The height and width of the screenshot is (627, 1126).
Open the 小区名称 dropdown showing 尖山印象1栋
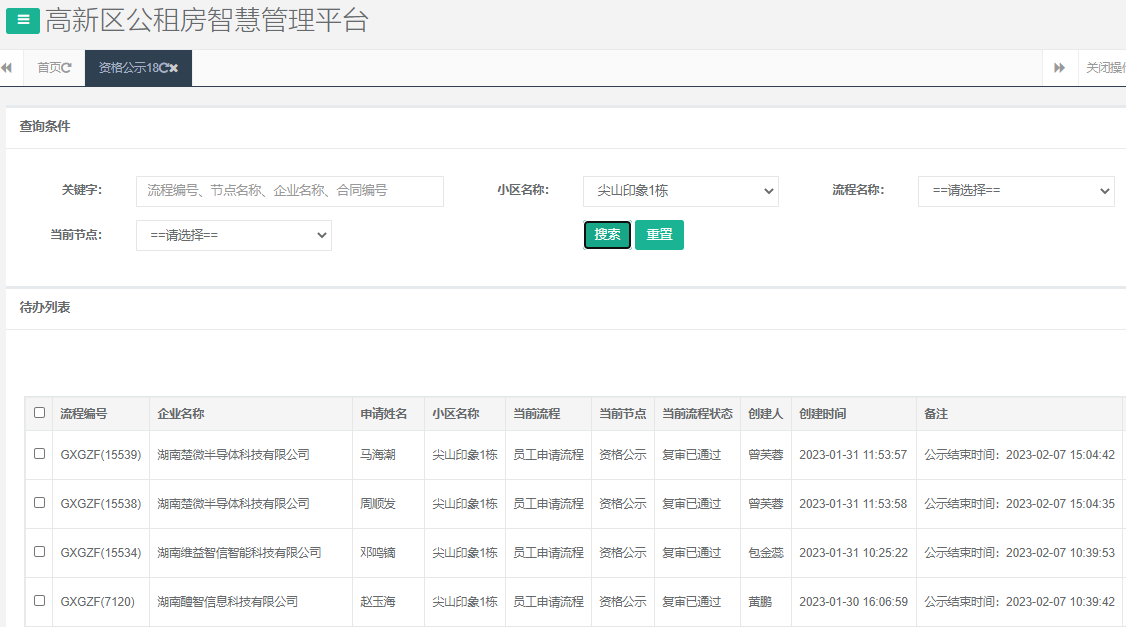[680, 191]
